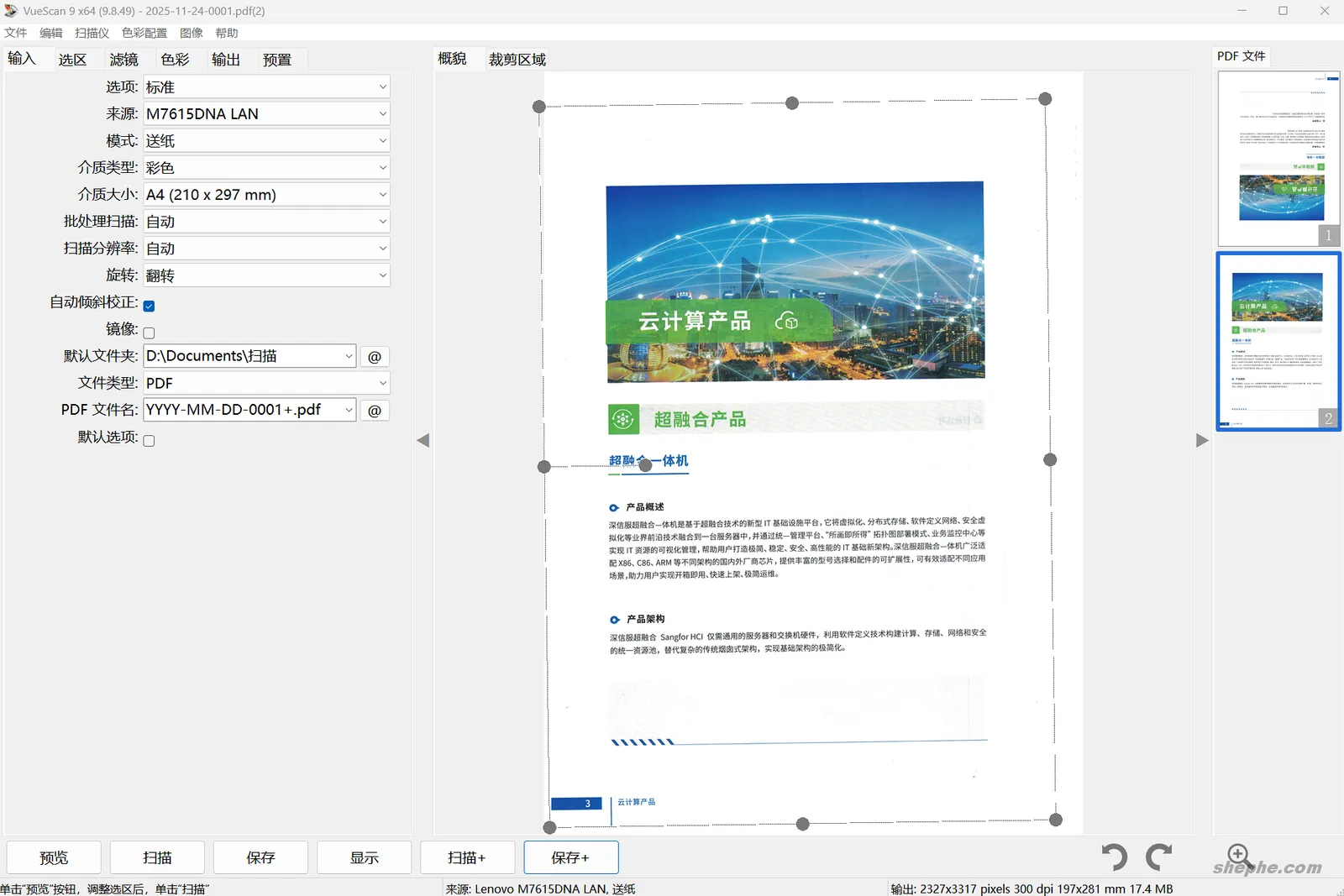Click the 保存+ button
1344x896 pixels.
(570, 857)
